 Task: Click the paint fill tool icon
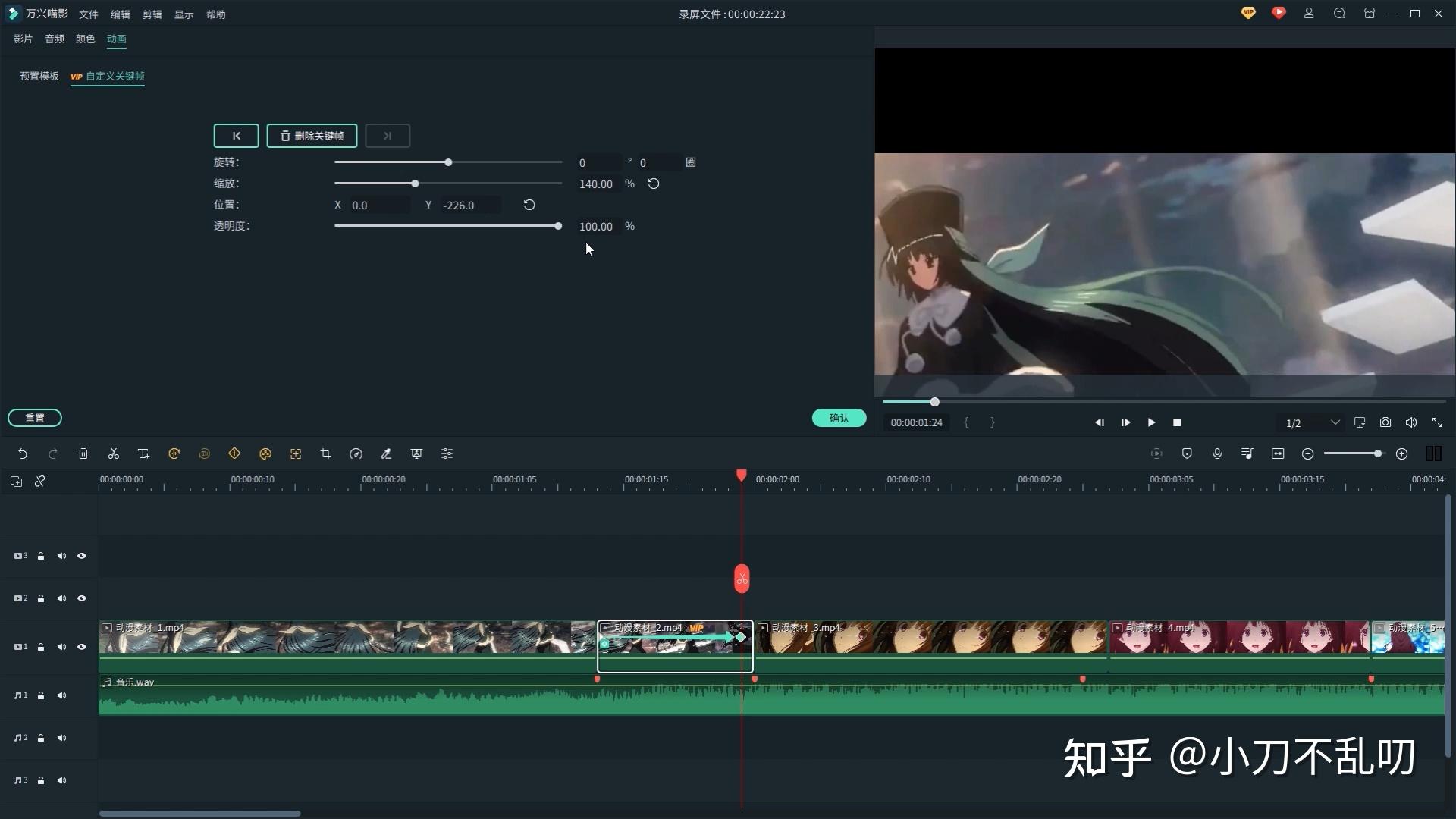pyautogui.click(x=386, y=453)
